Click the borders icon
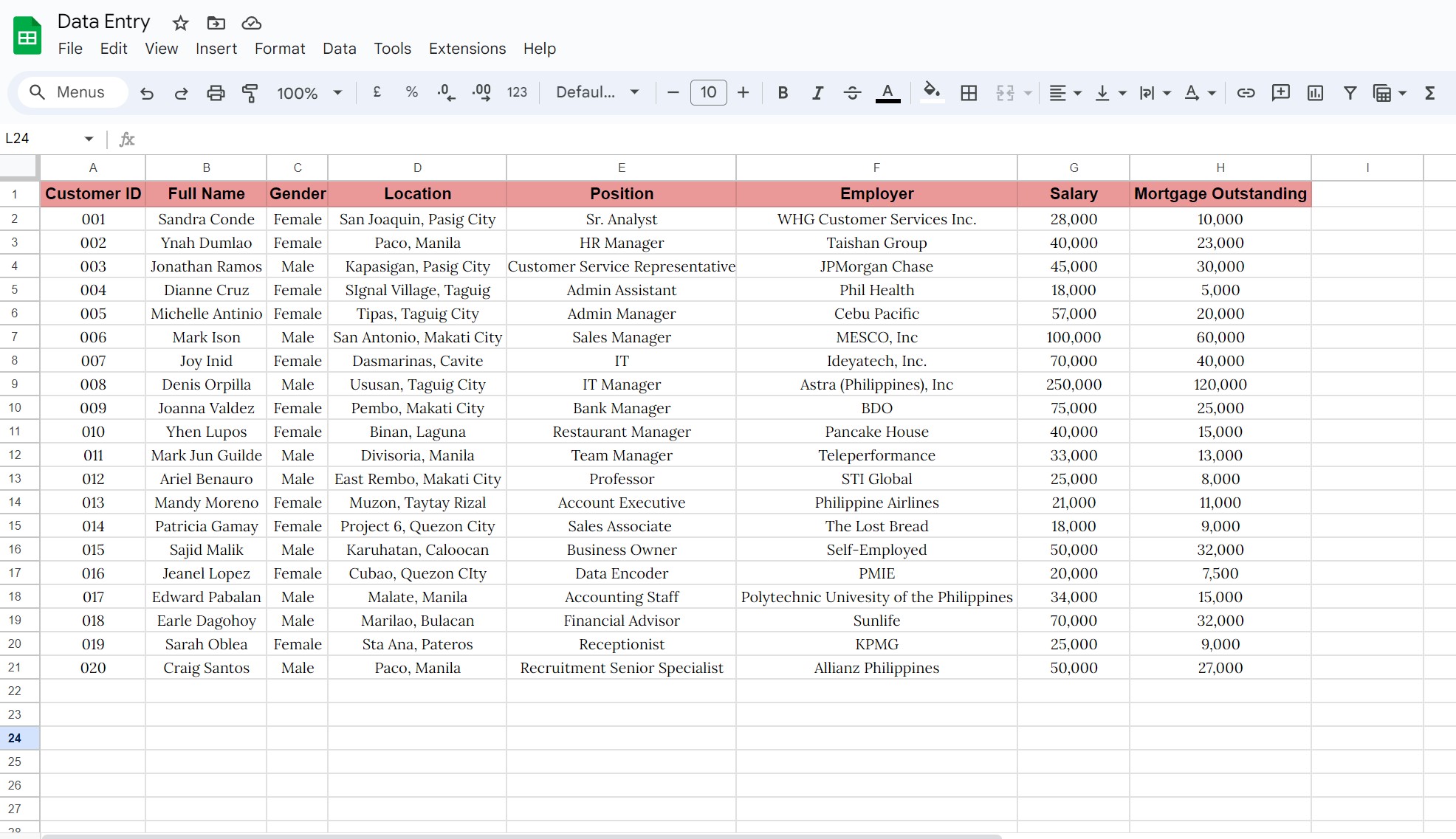The height and width of the screenshot is (839, 1456). (969, 93)
